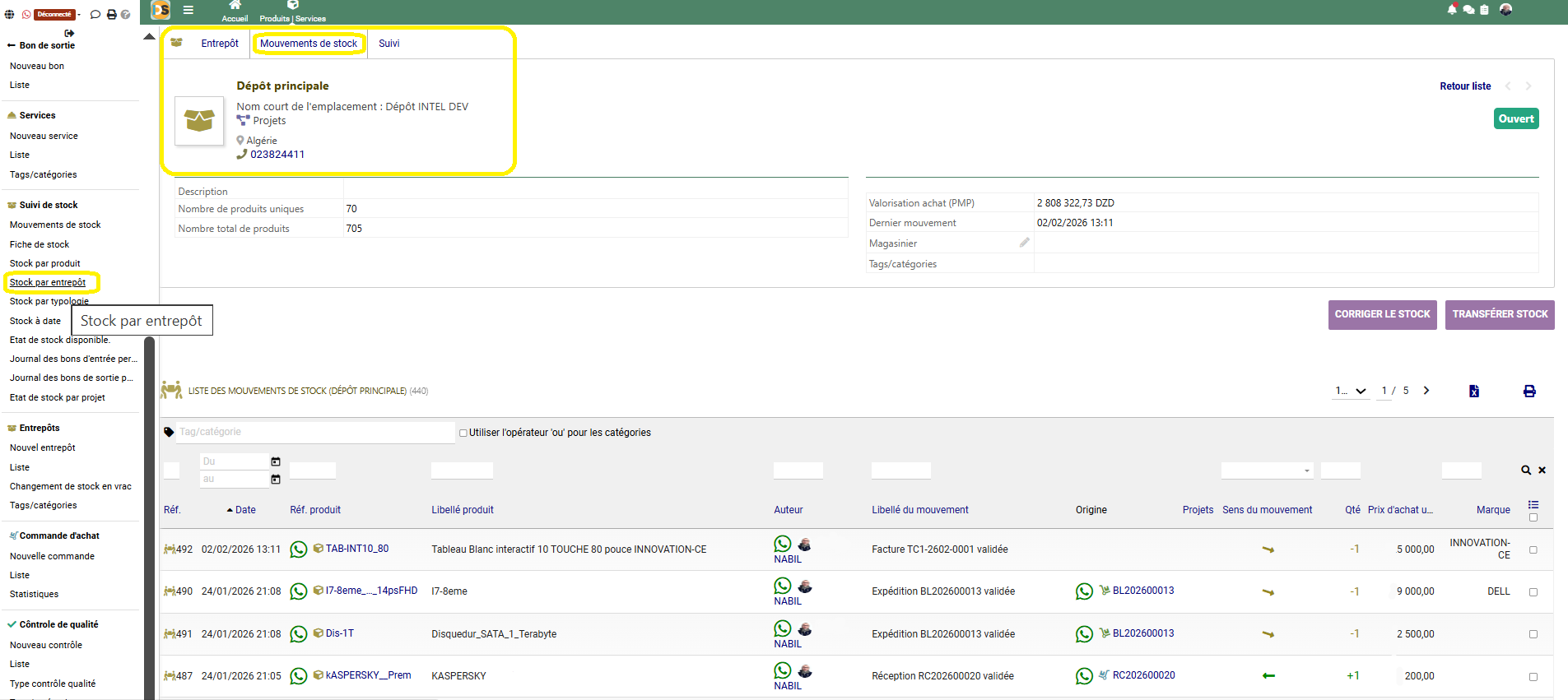This screenshot has height=700, width=1568.
Task: Export movements list to Excel
Action: [1473, 392]
